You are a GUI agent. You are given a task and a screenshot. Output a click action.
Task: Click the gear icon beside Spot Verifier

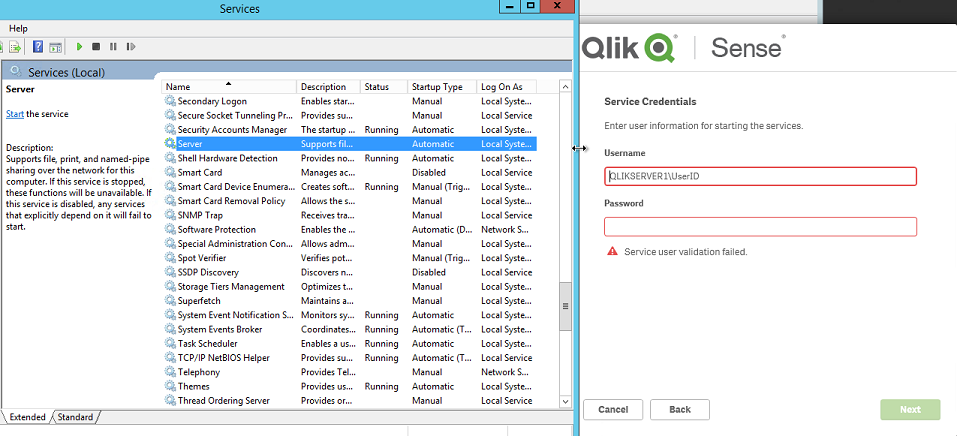(170, 258)
